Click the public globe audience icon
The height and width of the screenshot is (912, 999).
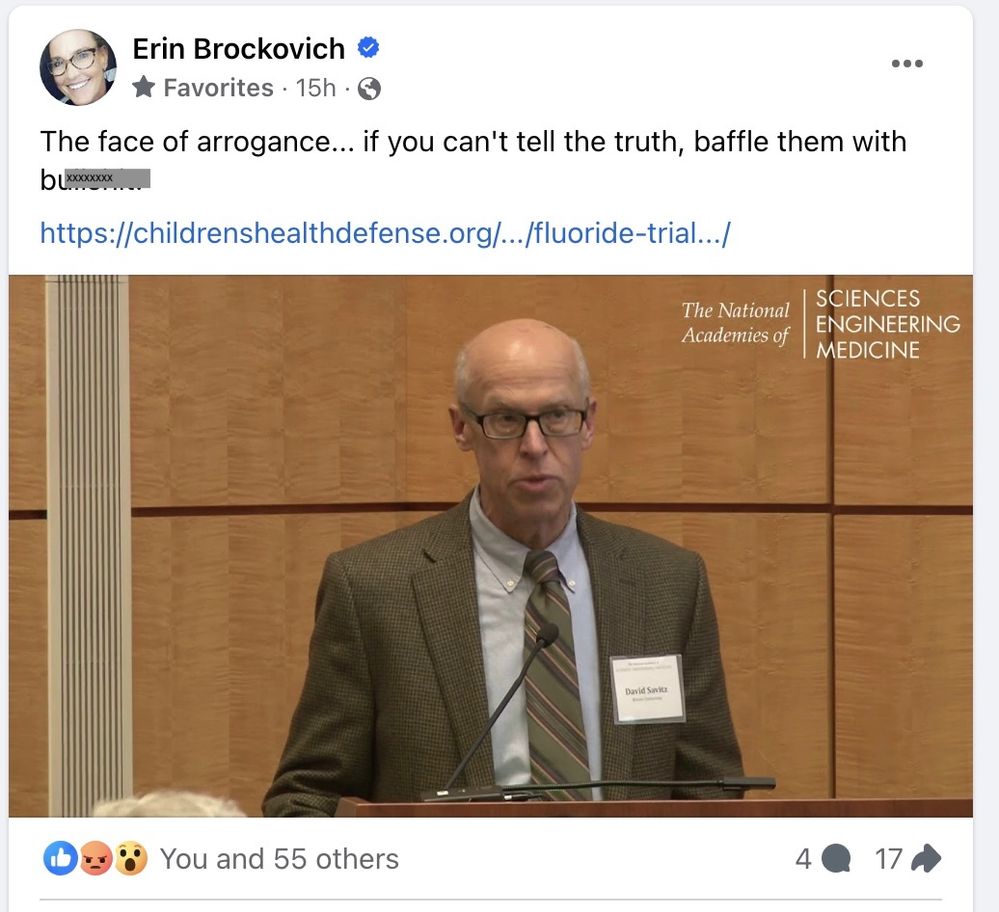pyautogui.click(x=370, y=89)
